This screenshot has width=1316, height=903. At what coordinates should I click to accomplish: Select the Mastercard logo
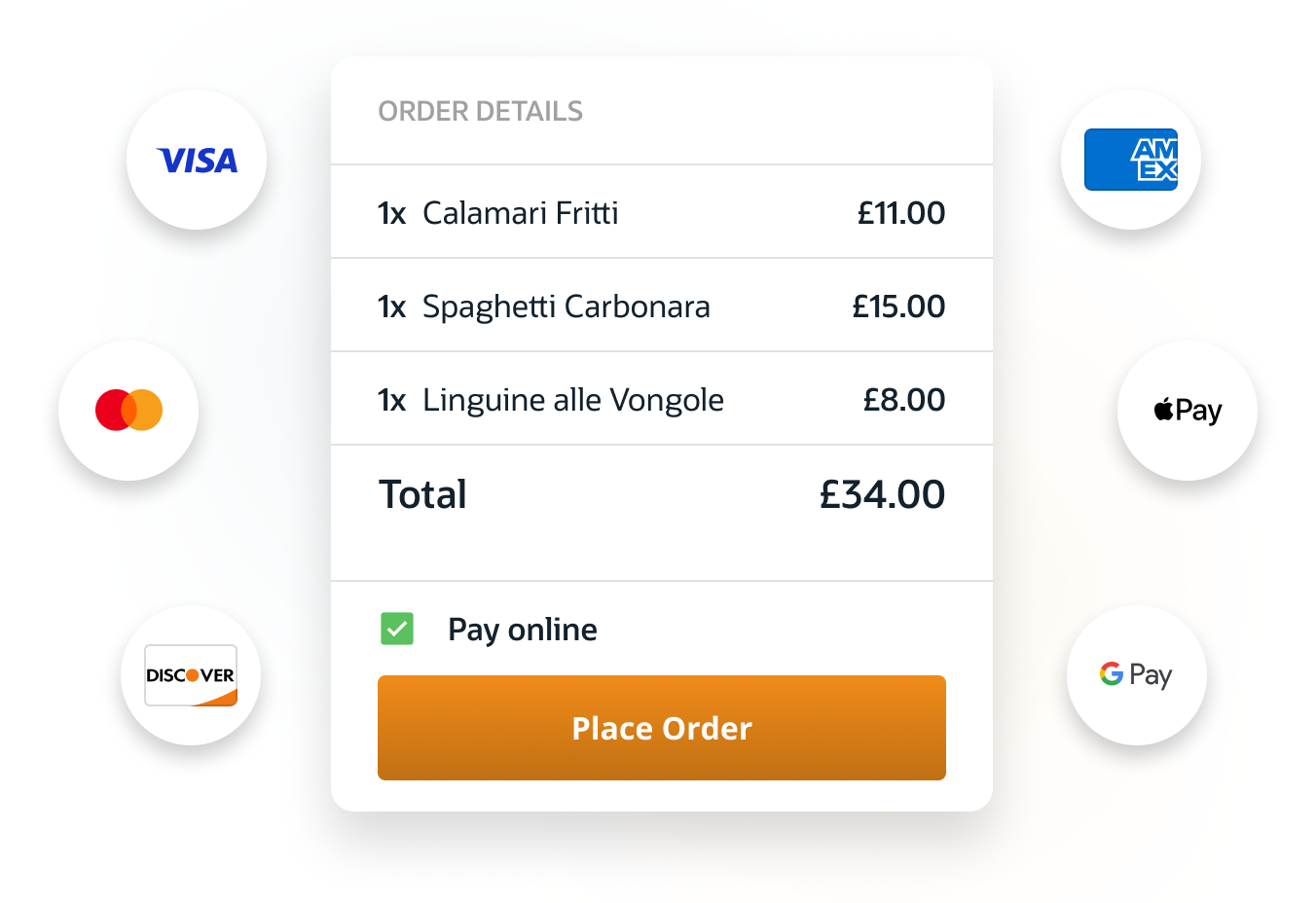[128, 411]
